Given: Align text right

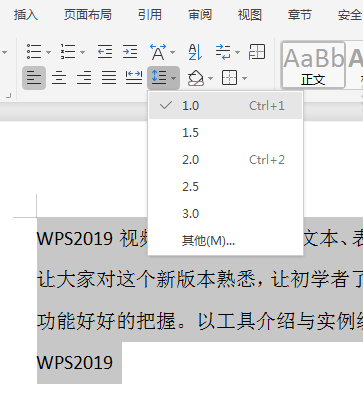Looking at the screenshot, I should (x=84, y=78).
